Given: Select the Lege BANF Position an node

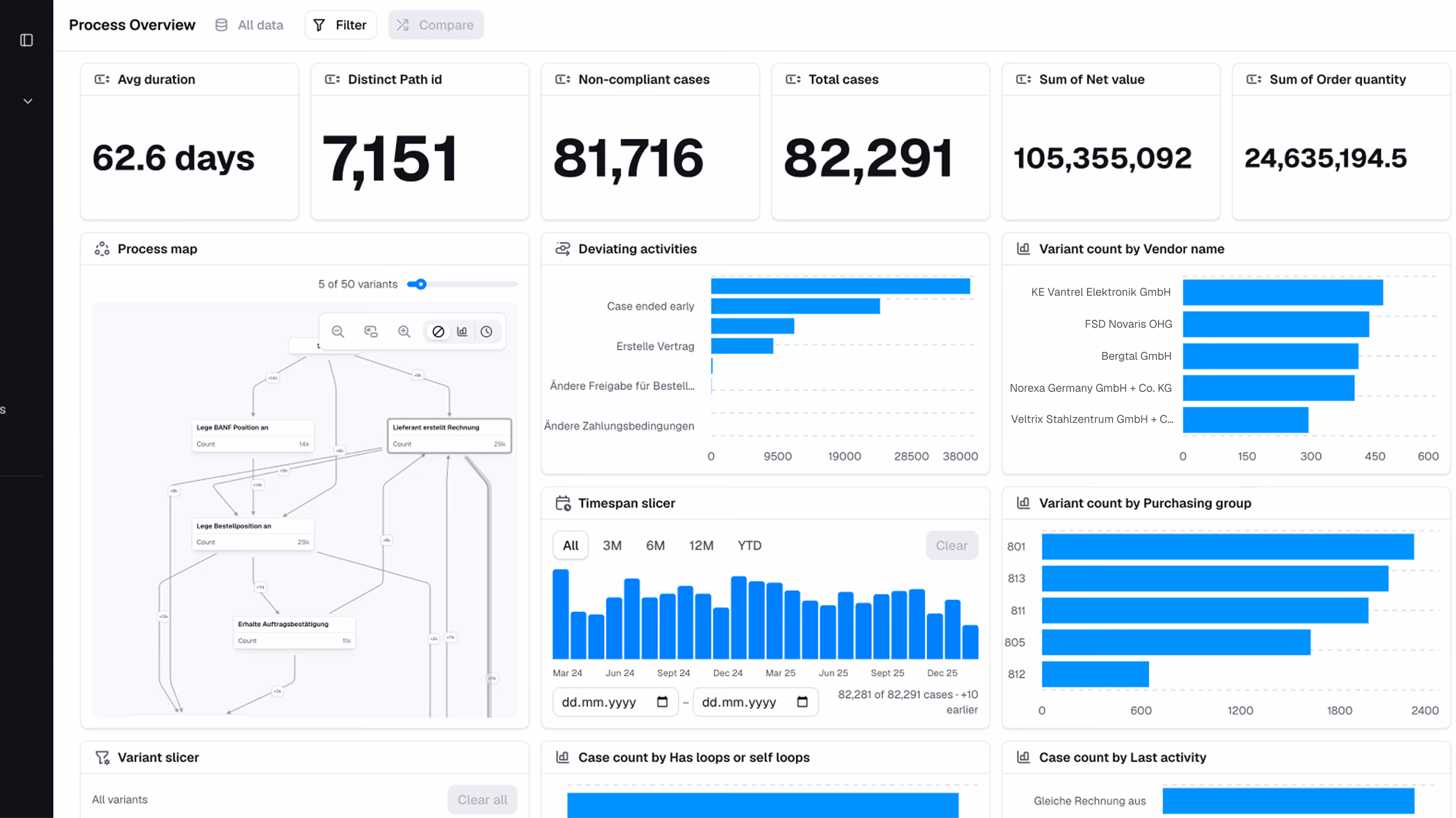Looking at the screenshot, I should click(x=253, y=436).
